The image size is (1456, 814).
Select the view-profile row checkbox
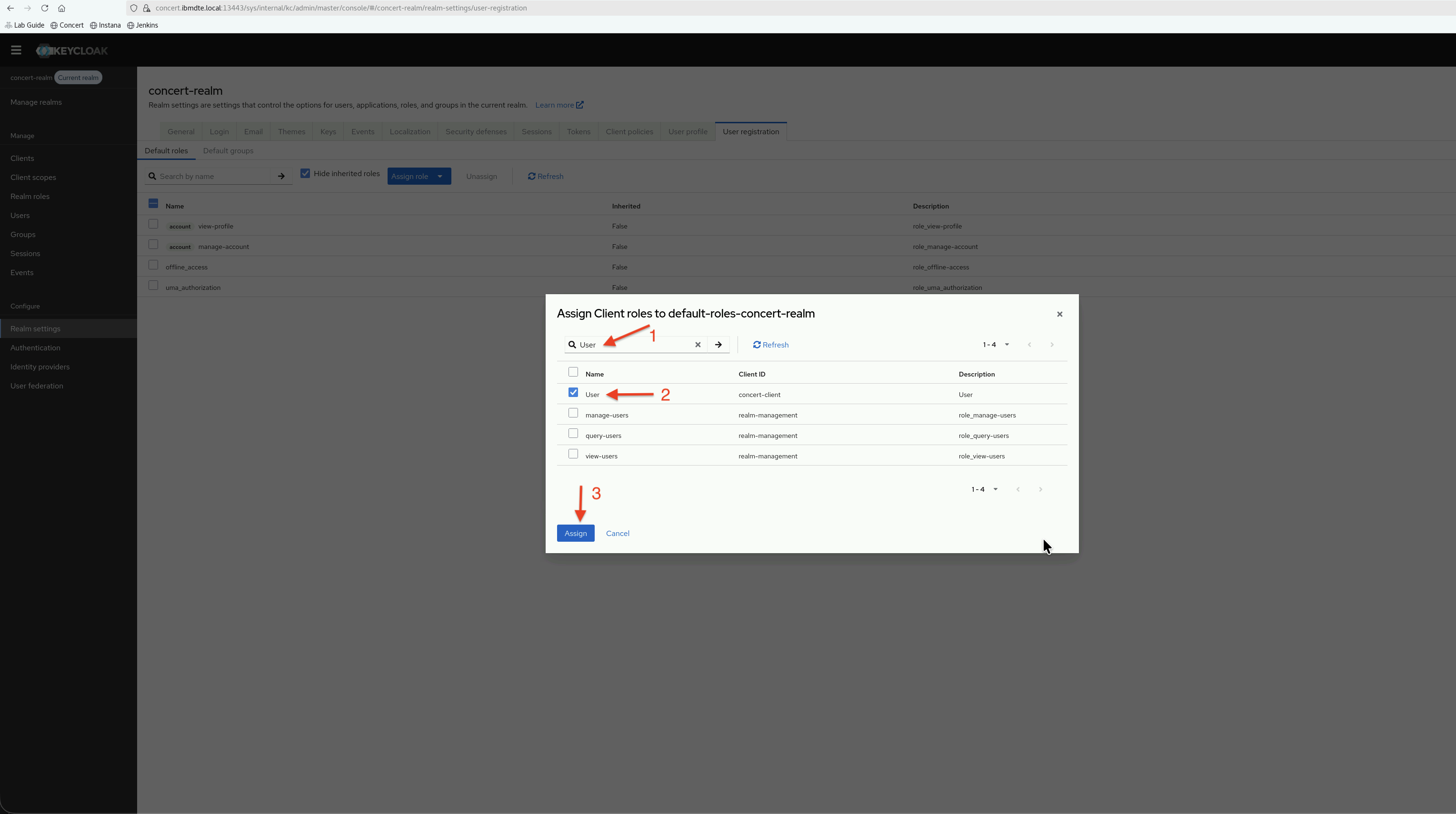(153, 224)
